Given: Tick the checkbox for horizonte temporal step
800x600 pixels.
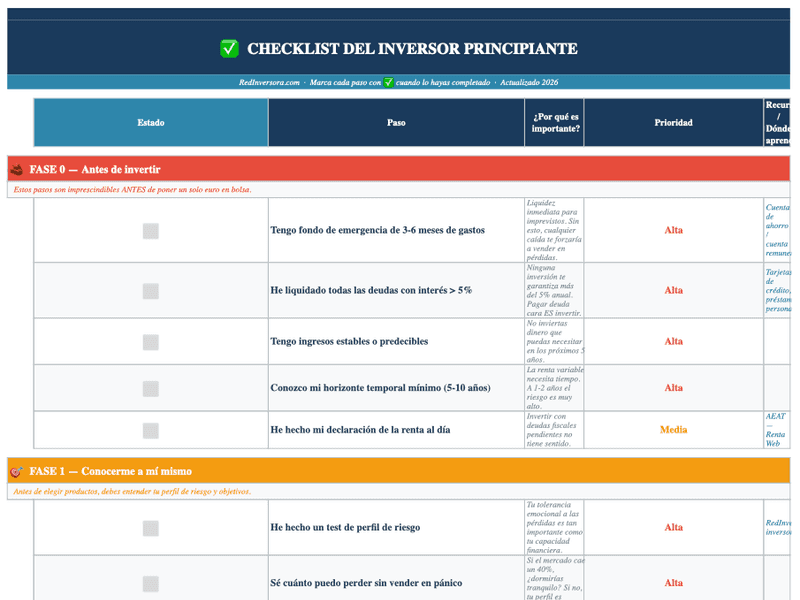Looking at the screenshot, I should pyautogui.click(x=151, y=388).
